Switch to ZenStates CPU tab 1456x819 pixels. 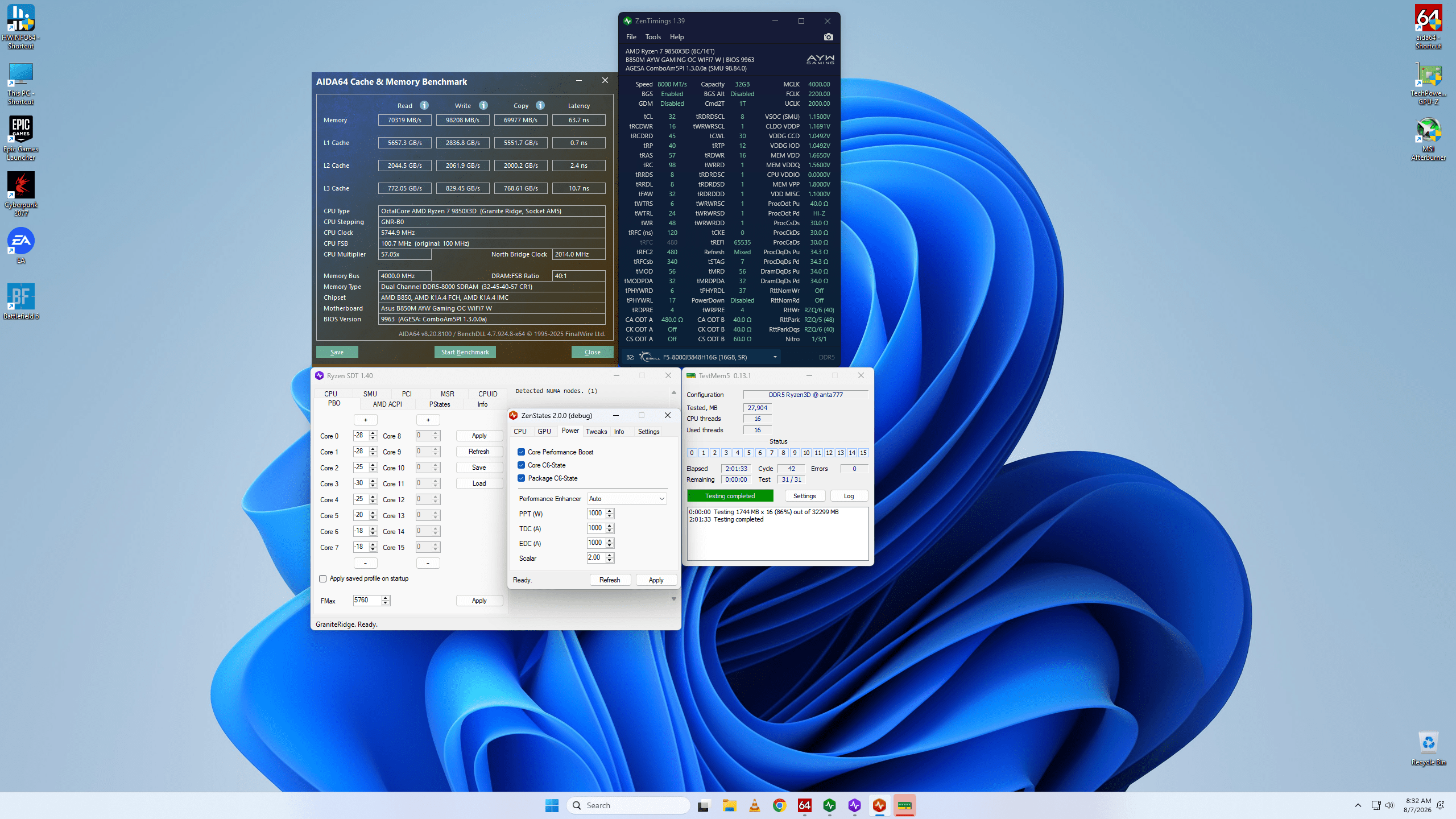tap(520, 432)
